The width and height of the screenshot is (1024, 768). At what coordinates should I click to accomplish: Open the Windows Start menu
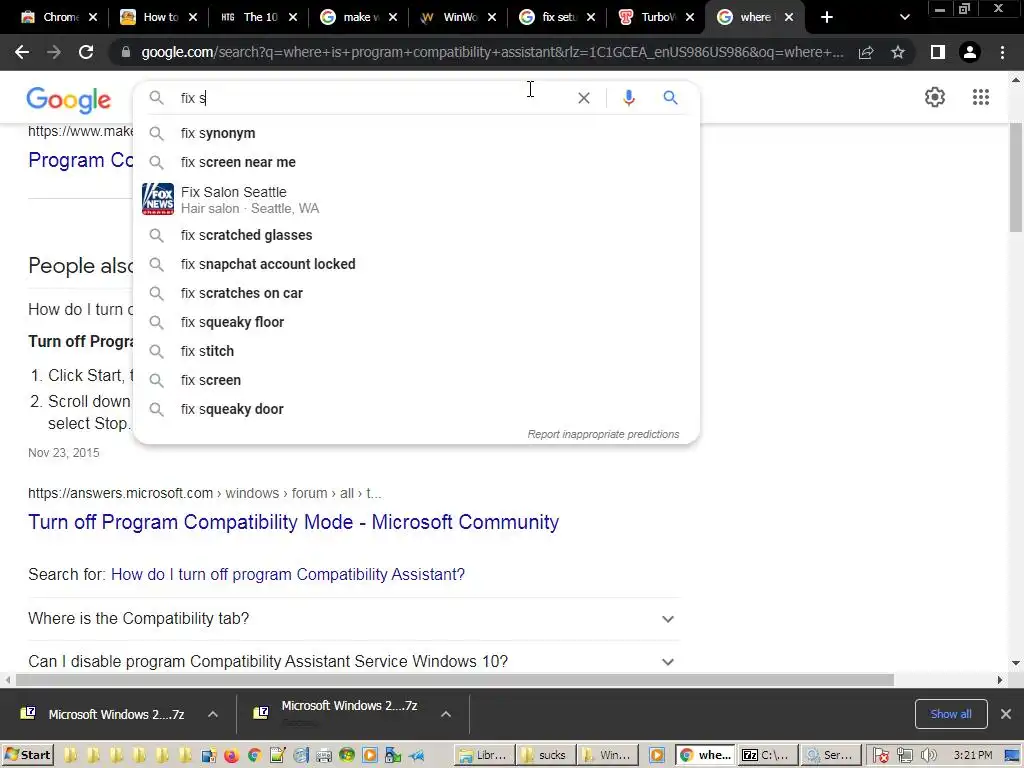[27, 755]
